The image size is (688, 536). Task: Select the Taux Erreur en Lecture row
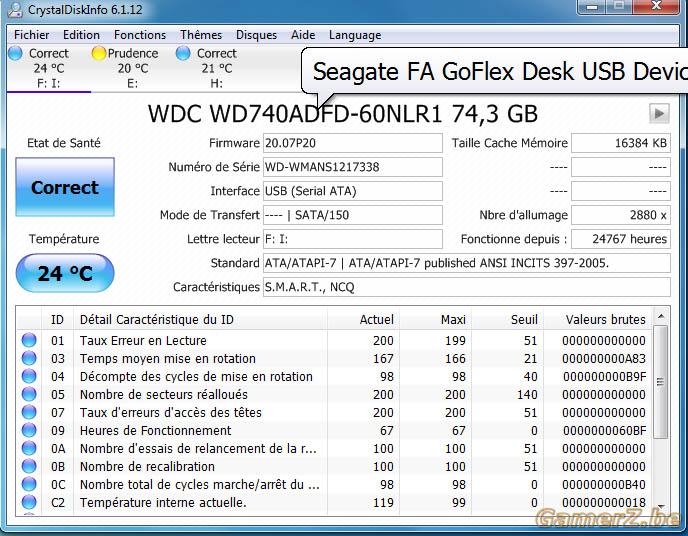coord(334,340)
